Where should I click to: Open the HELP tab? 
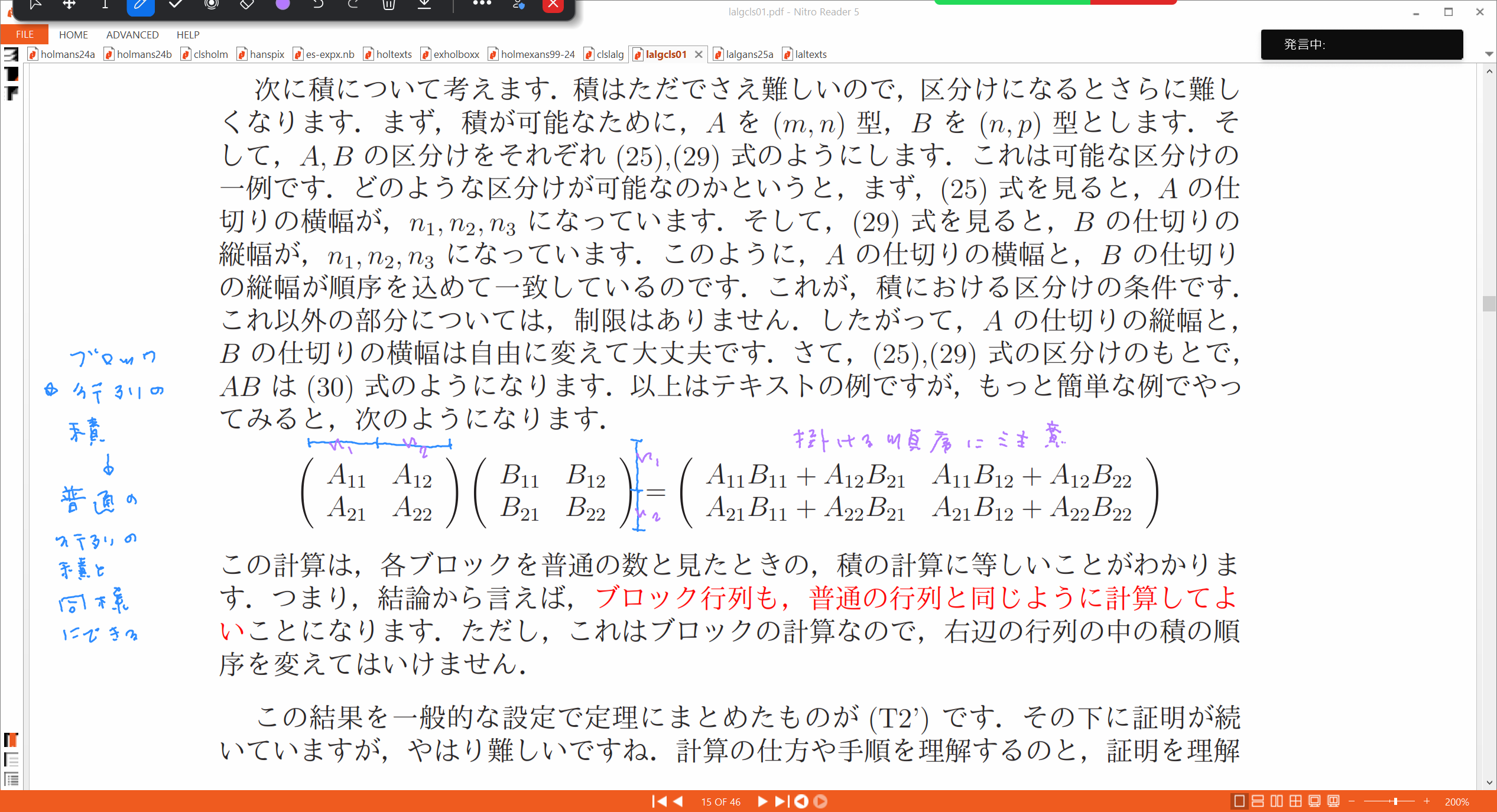[x=188, y=35]
